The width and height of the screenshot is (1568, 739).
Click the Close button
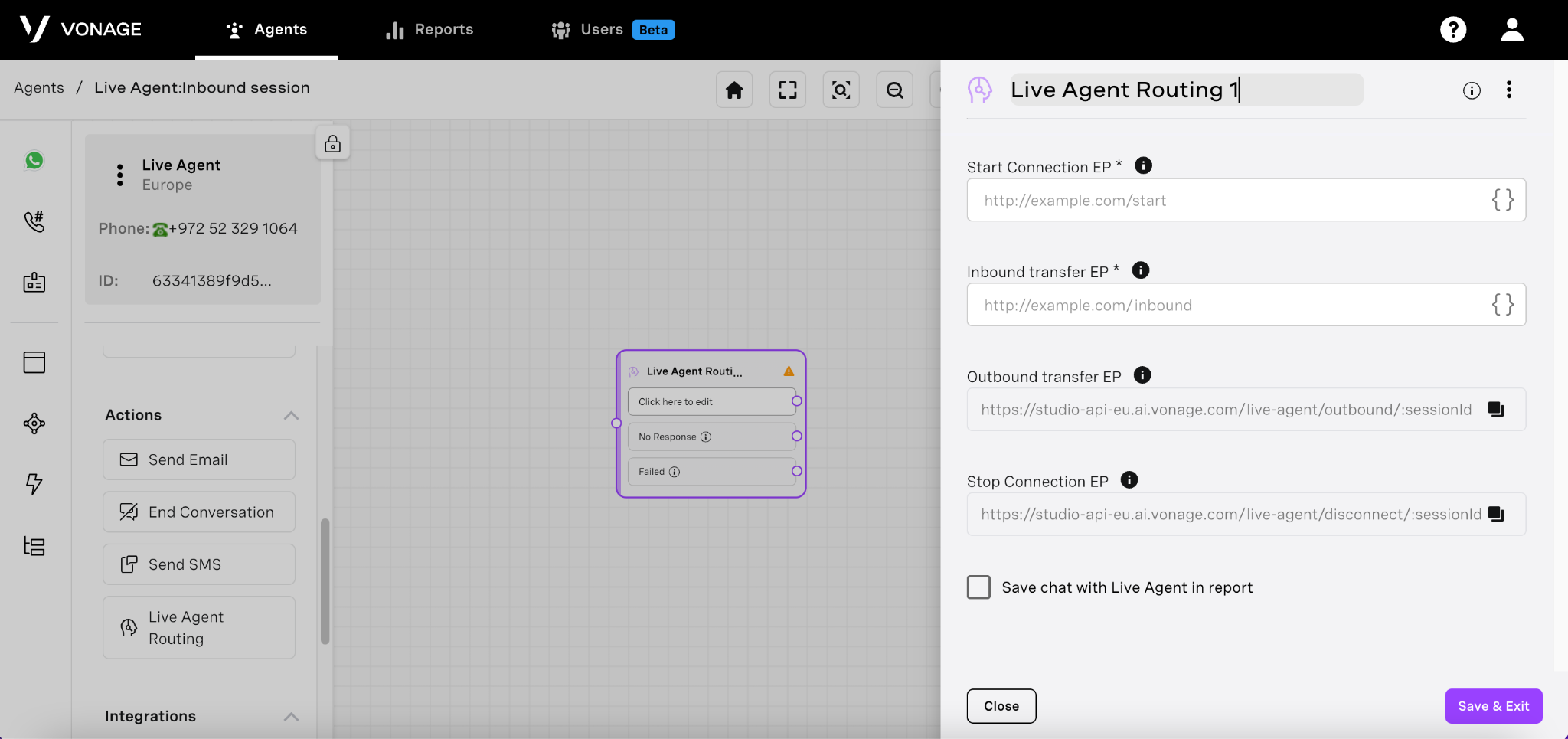(x=1001, y=706)
